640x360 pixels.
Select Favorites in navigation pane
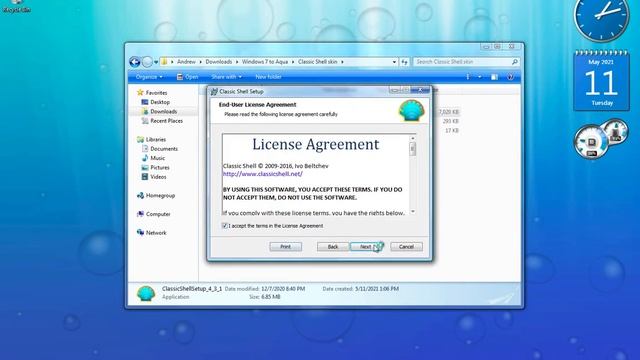pos(156,93)
